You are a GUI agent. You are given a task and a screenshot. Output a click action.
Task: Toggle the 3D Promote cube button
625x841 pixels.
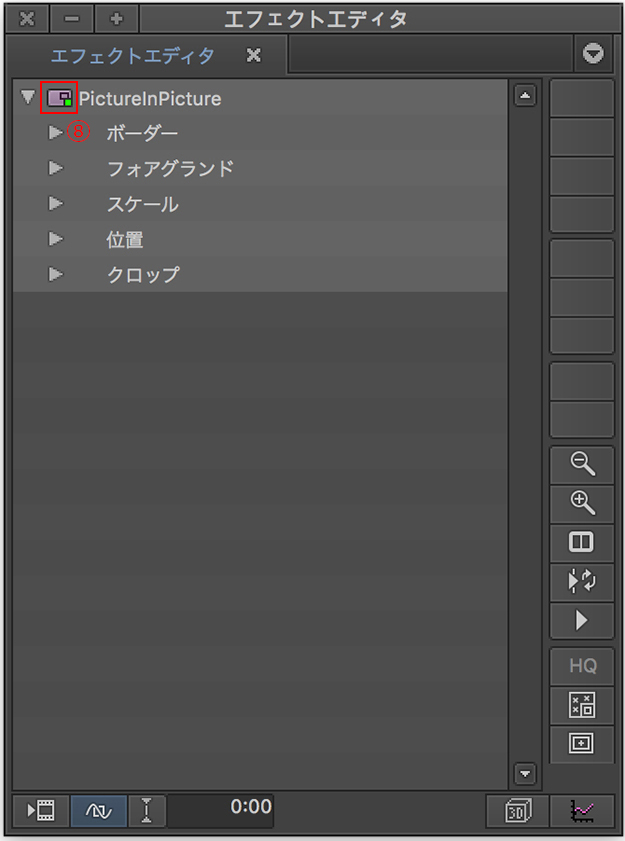click(515, 810)
